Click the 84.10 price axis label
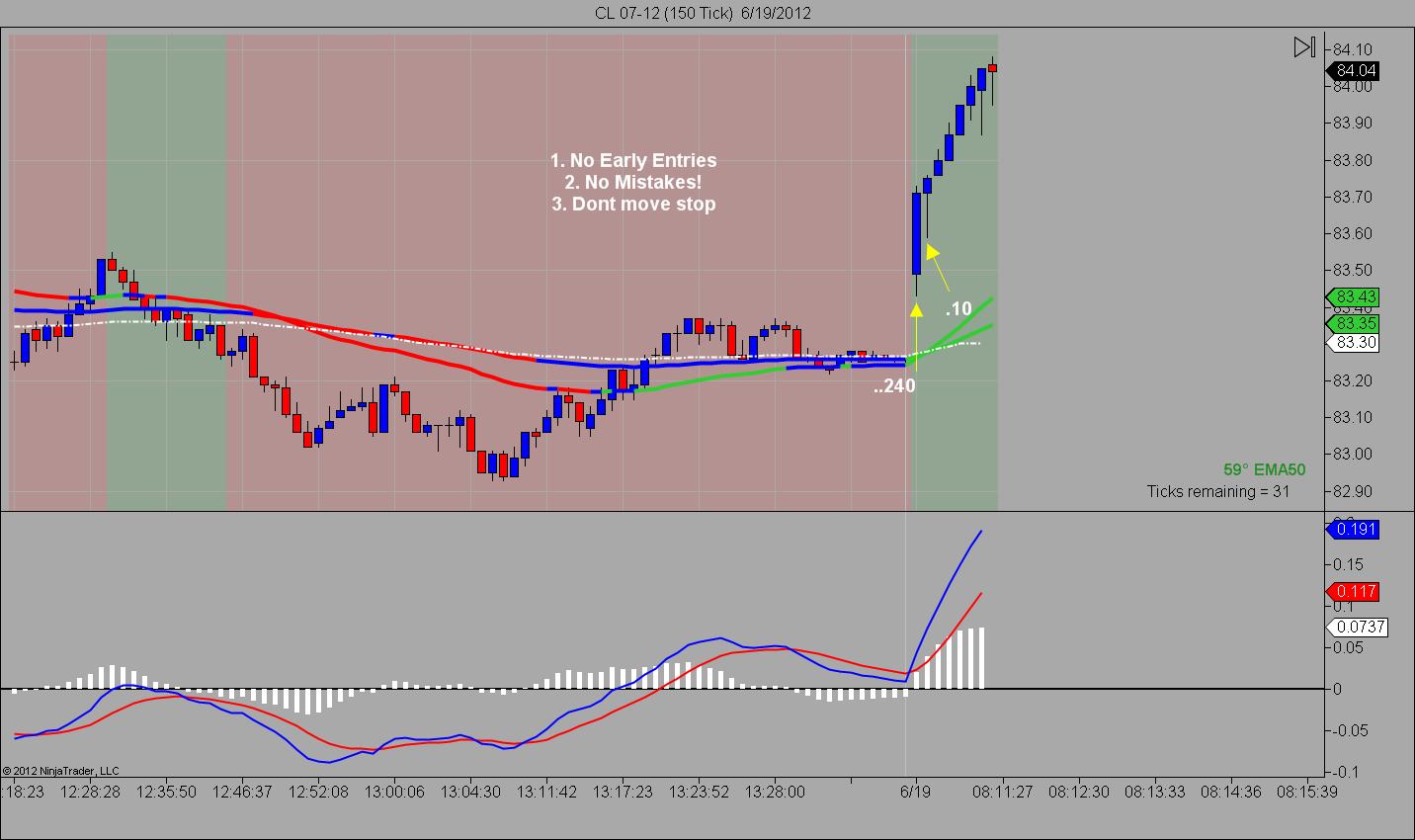Viewport: 1415px width, 840px height. [1352, 49]
